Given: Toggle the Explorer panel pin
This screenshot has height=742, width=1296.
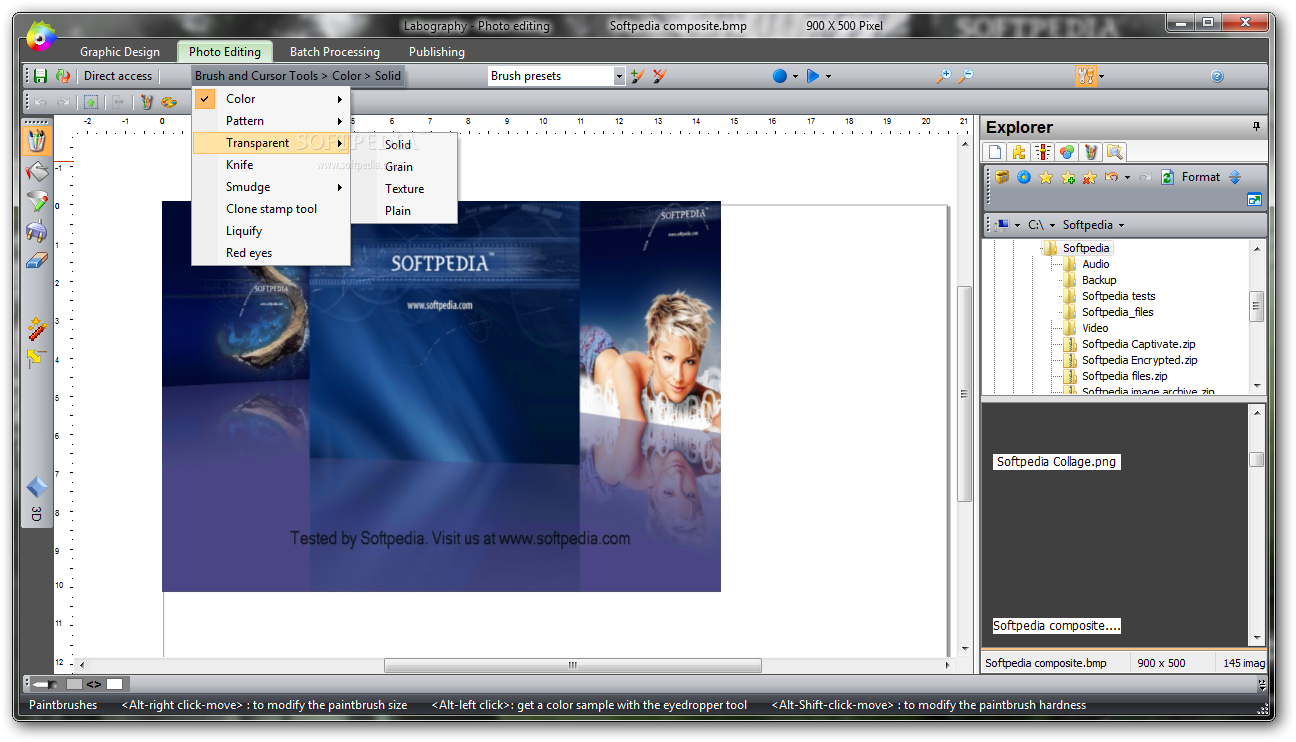Looking at the screenshot, I should point(1256,127).
